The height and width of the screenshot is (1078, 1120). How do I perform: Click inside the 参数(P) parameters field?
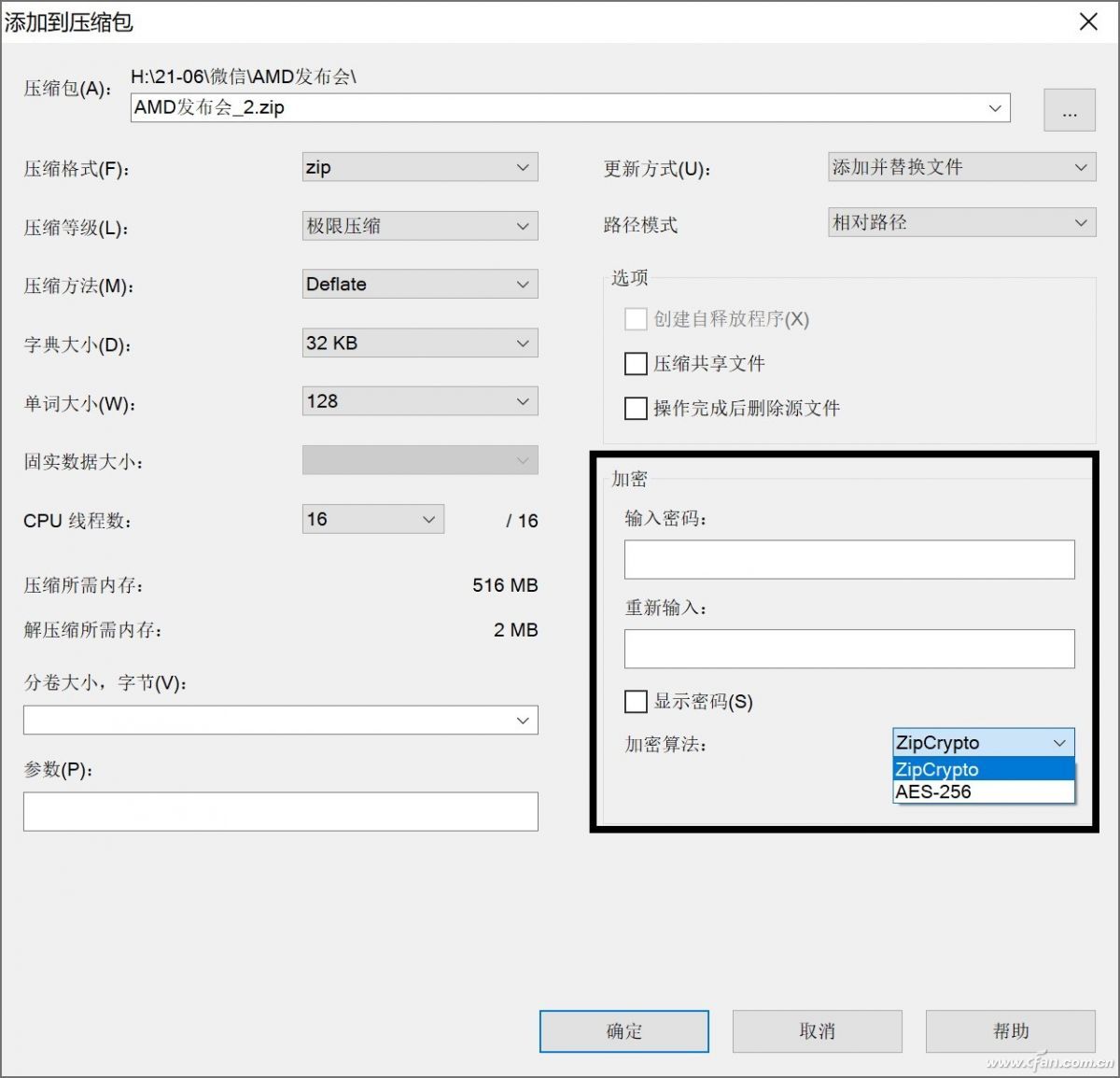280,811
